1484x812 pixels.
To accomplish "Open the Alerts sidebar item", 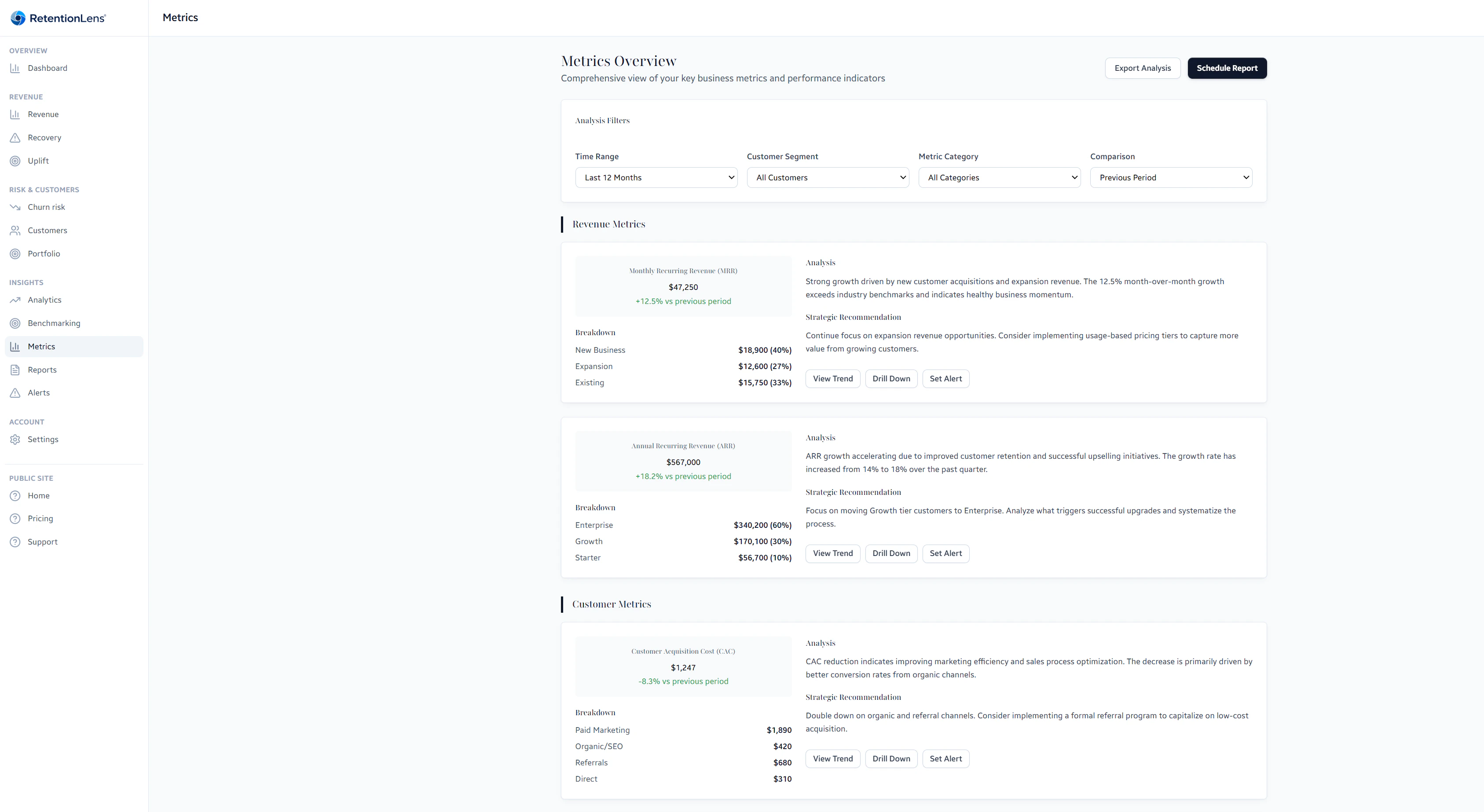I will tap(74, 393).
